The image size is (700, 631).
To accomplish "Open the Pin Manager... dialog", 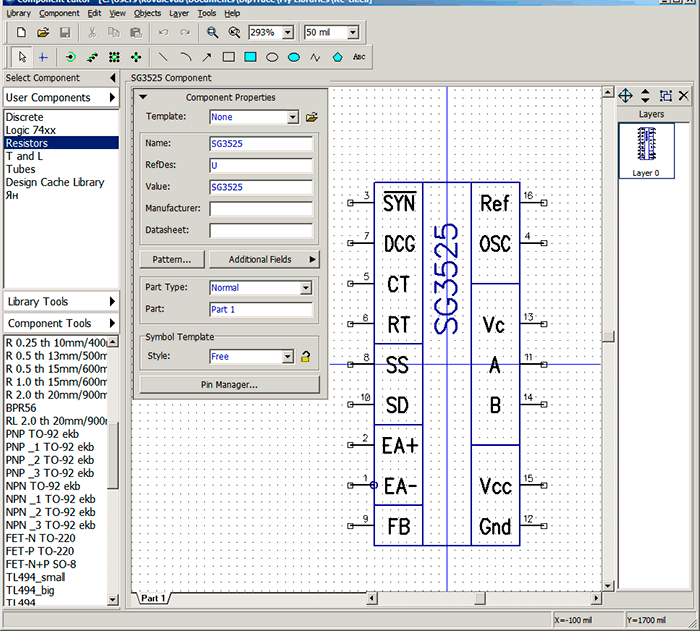I will pyautogui.click(x=229, y=384).
